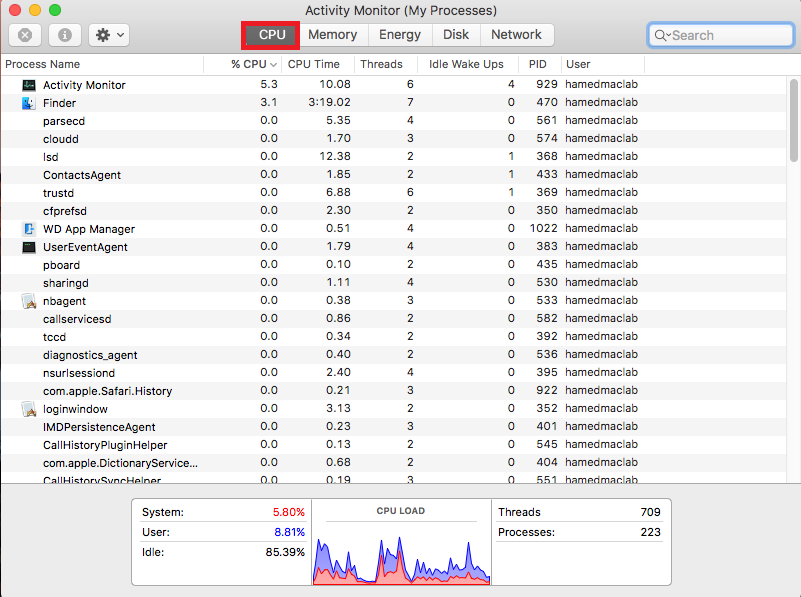Viewport: 801px width, 597px height.
Task: Switch to the Energy tab
Action: [399, 35]
